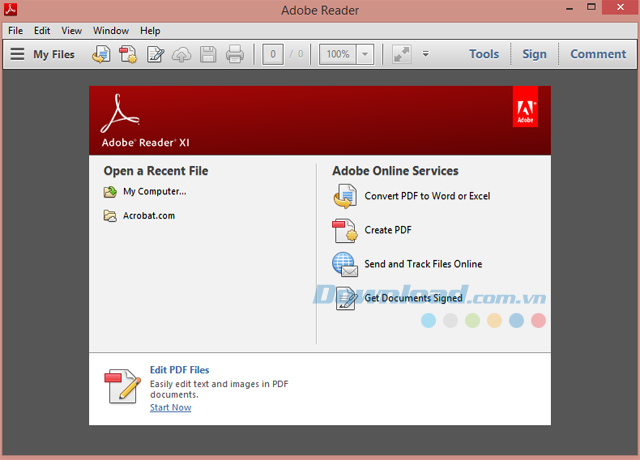Click the Convert PDF to Word toolbar icon
The height and width of the screenshot is (460, 640).
(101, 54)
